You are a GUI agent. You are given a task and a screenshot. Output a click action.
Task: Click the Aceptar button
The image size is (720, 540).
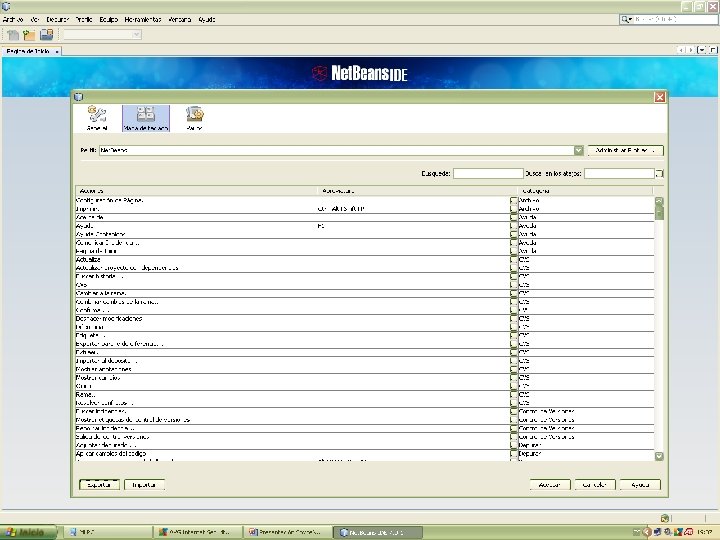[550, 484]
